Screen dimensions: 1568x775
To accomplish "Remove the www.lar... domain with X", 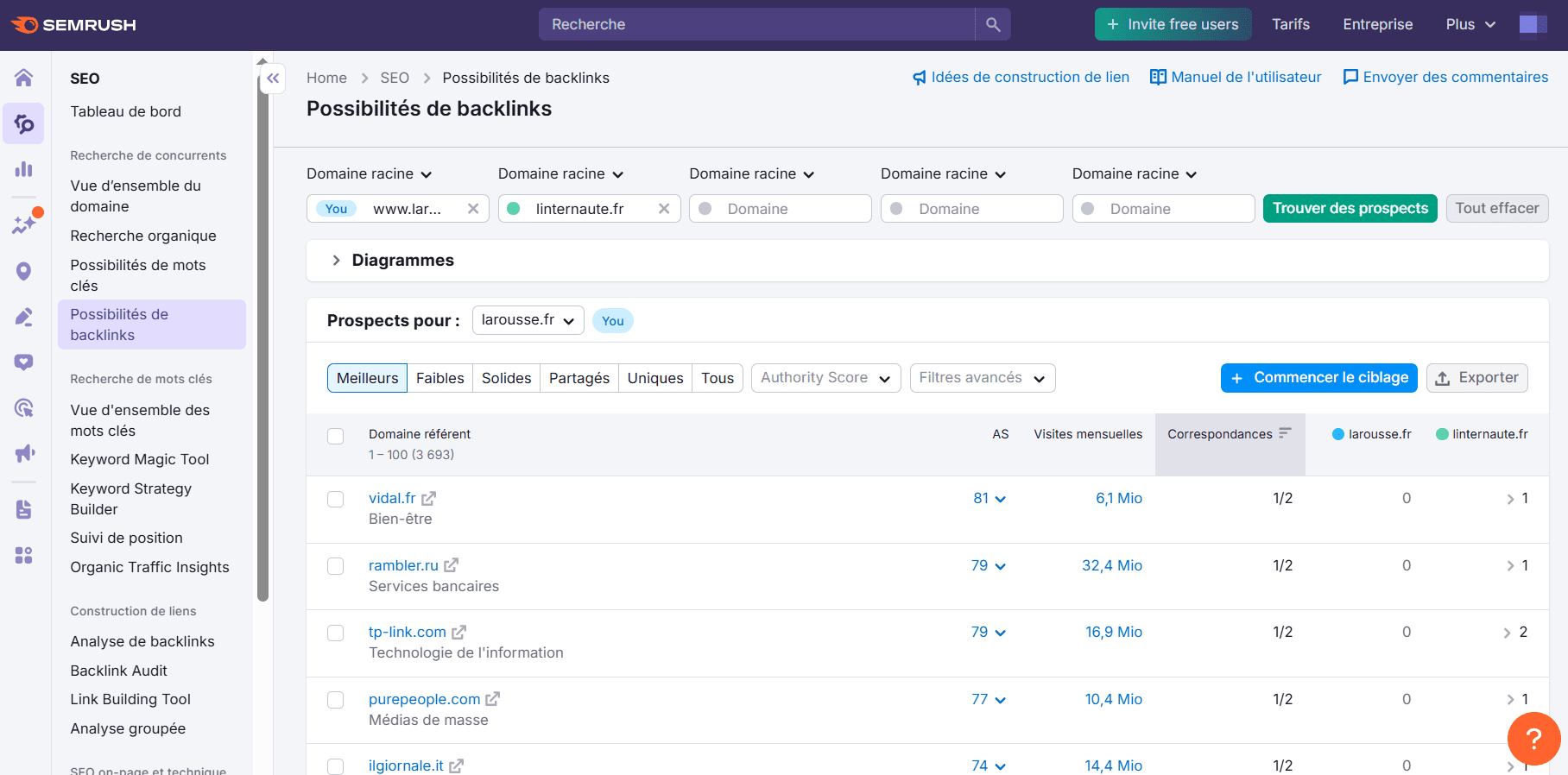I will (473, 209).
